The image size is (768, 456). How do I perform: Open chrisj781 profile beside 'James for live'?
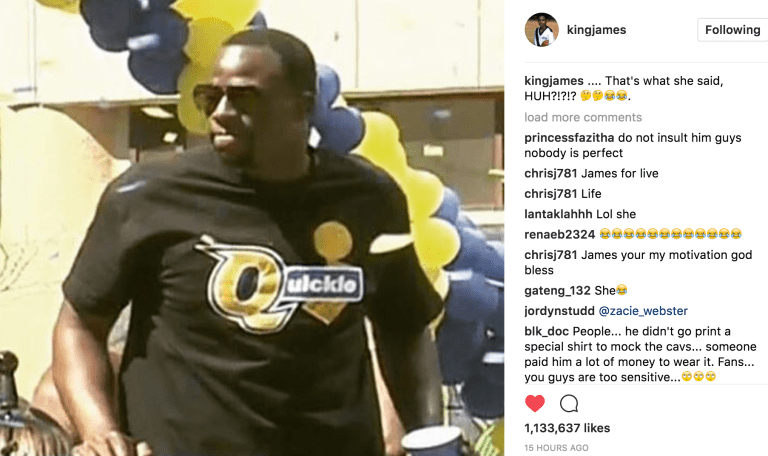pyautogui.click(x=551, y=173)
